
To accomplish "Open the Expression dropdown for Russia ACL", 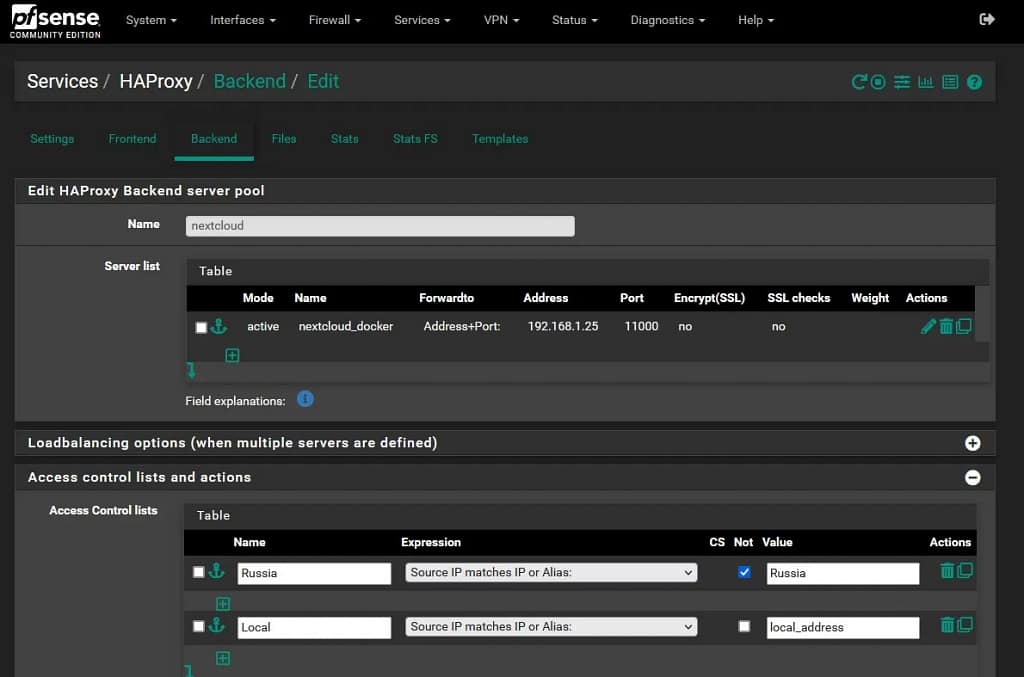I will pyautogui.click(x=551, y=572).
